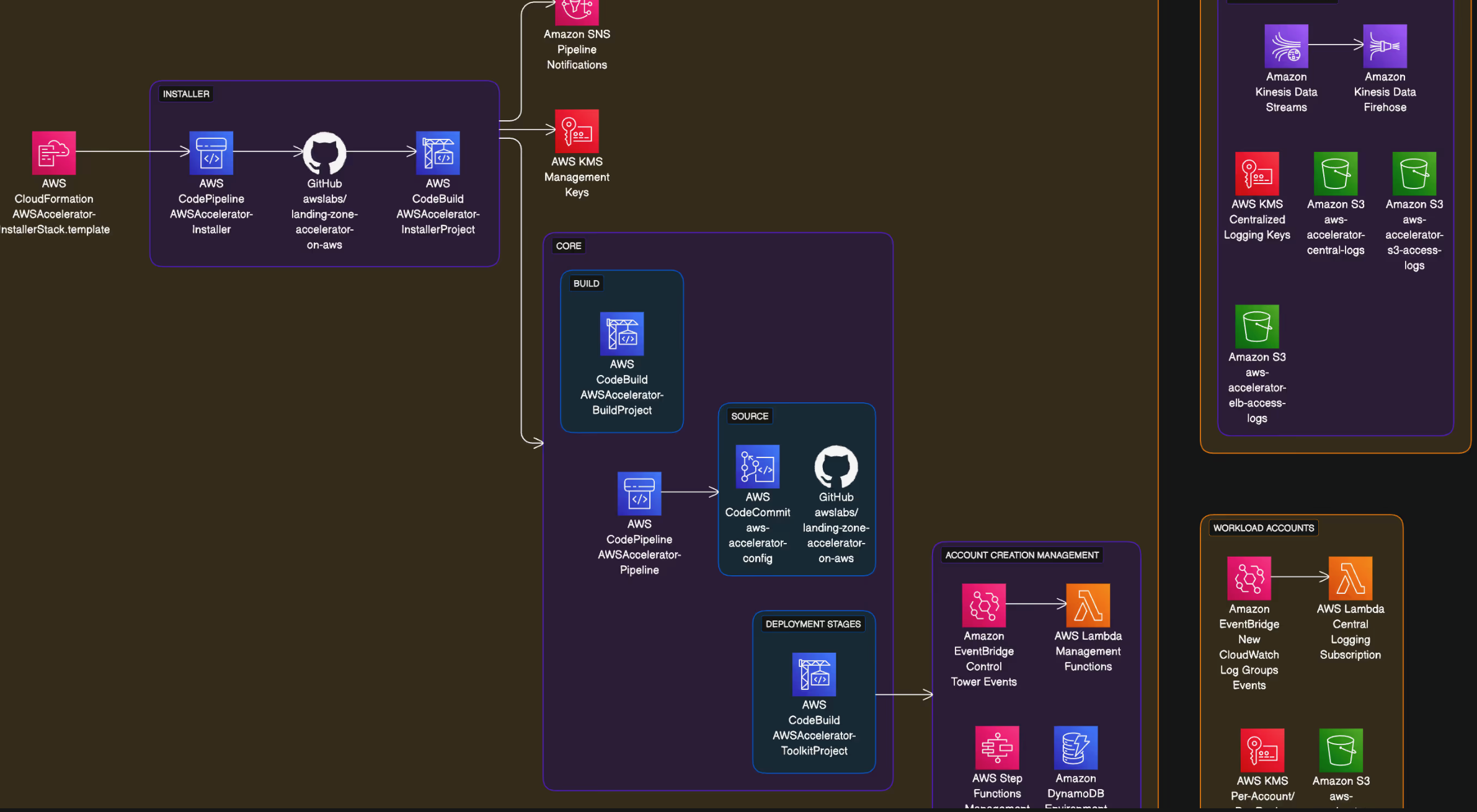
Task: Click the Workload Accounts S3 bucket icon
Action: pyautogui.click(x=1341, y=750)
